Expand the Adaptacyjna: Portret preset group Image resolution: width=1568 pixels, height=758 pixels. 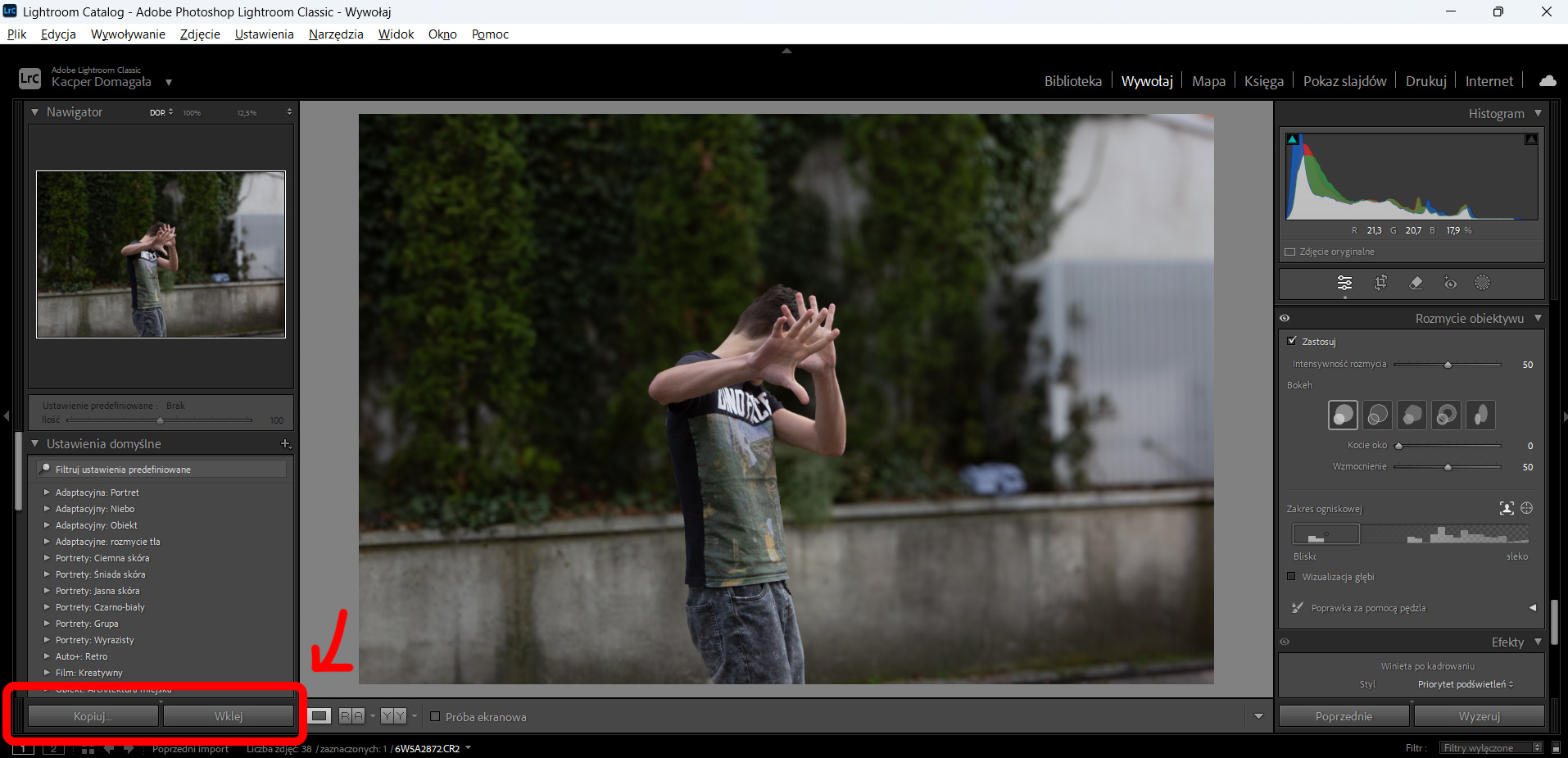47,492
